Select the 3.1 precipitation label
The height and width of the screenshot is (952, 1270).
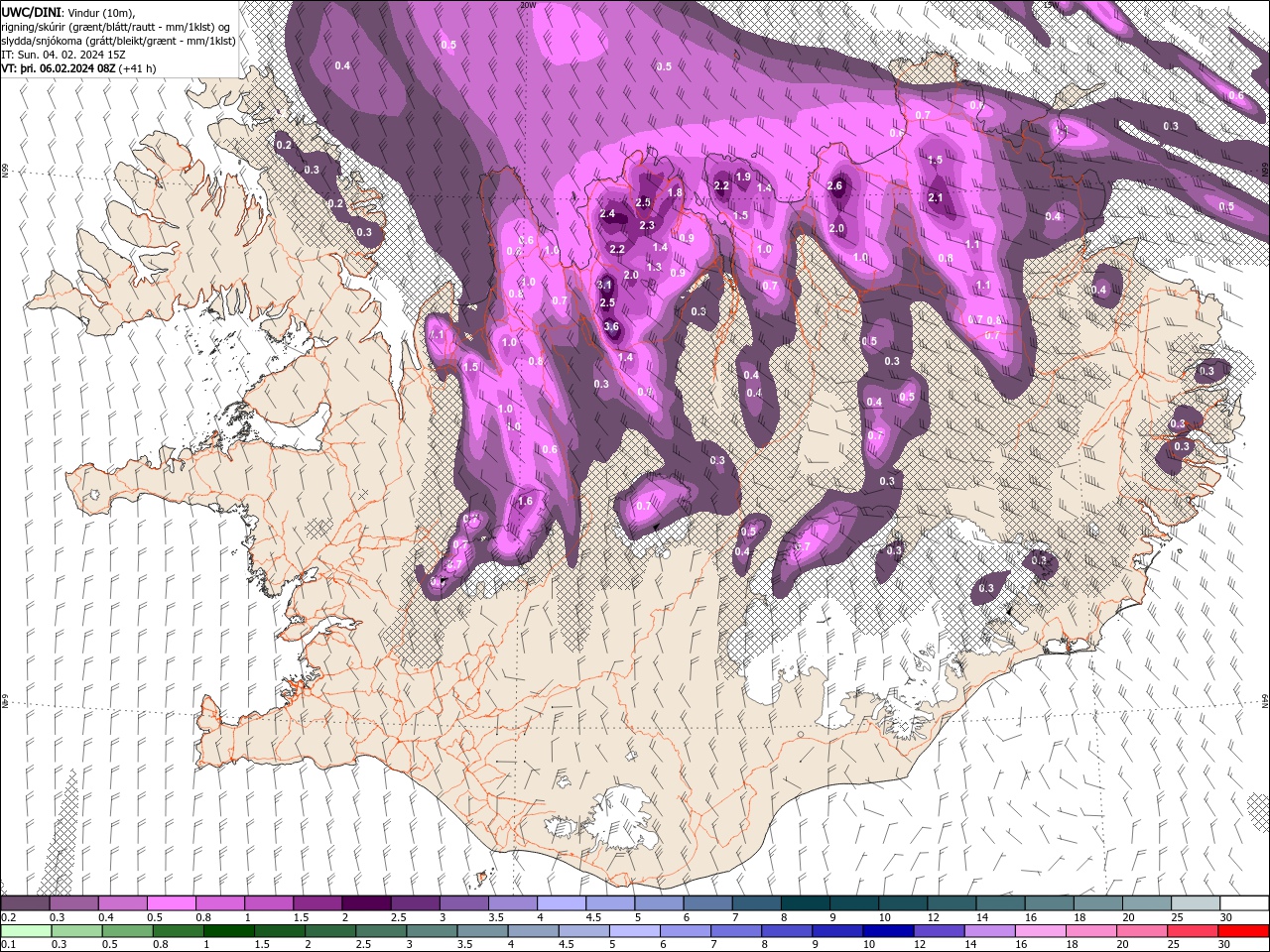tap(604, 285)
